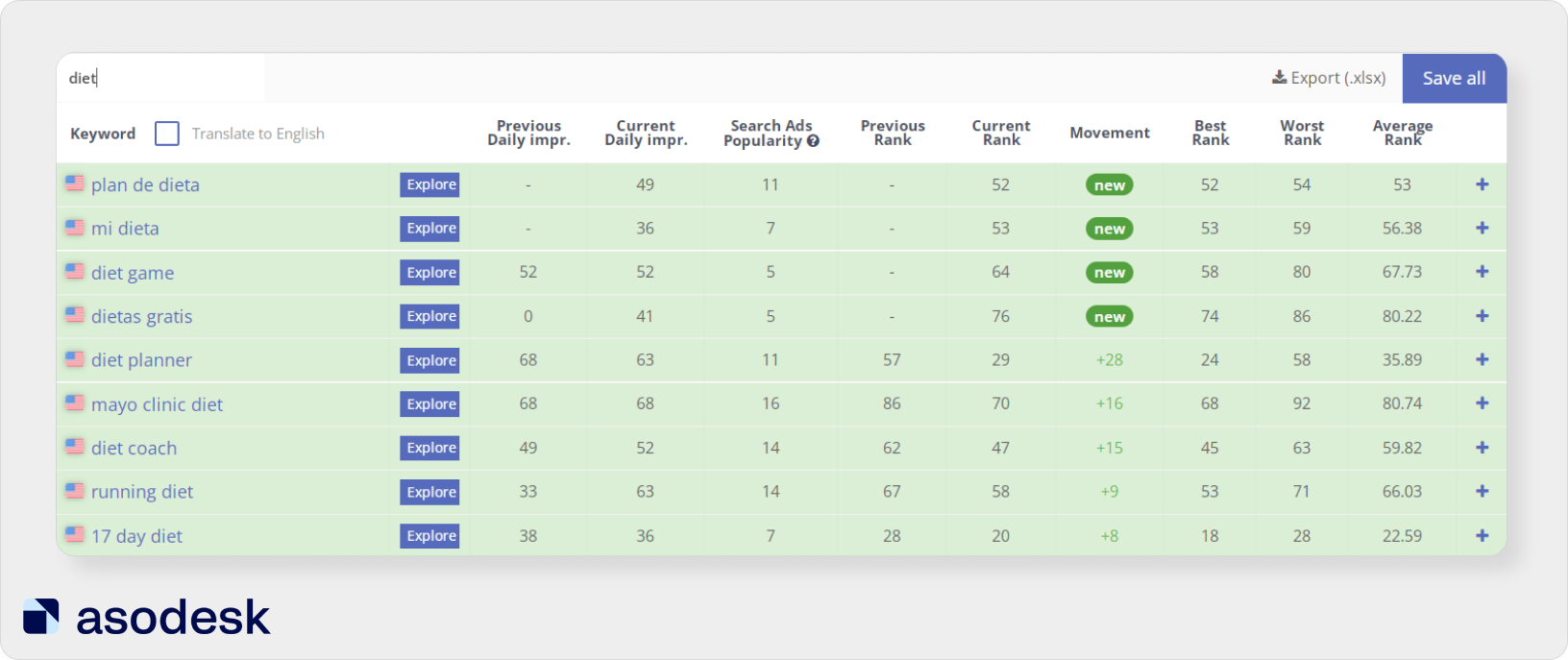Click the plus icon beside 17 day diet
The height and width of the screenshot is (660, 1568).
(1482, 535)
